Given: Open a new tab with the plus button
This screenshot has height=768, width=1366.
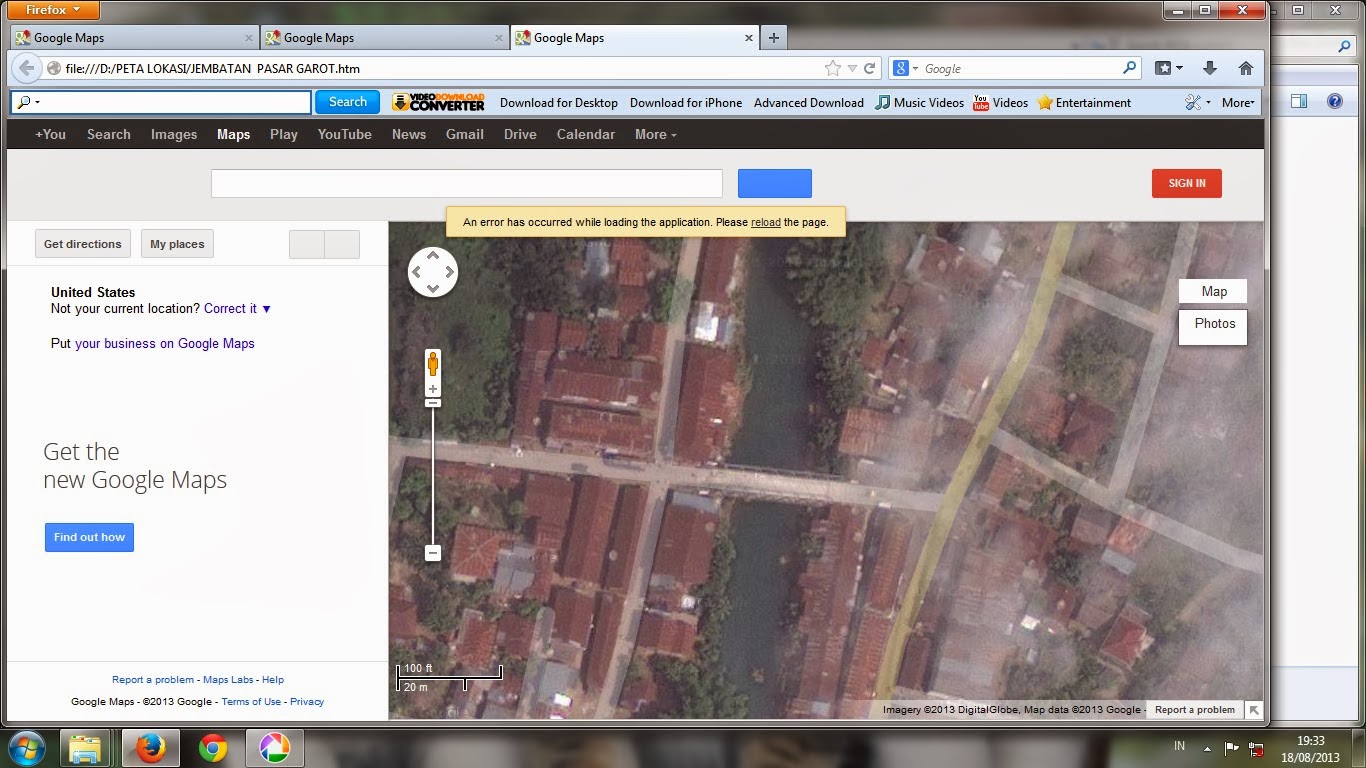Looking at the screenshot, I should (773, 38).
